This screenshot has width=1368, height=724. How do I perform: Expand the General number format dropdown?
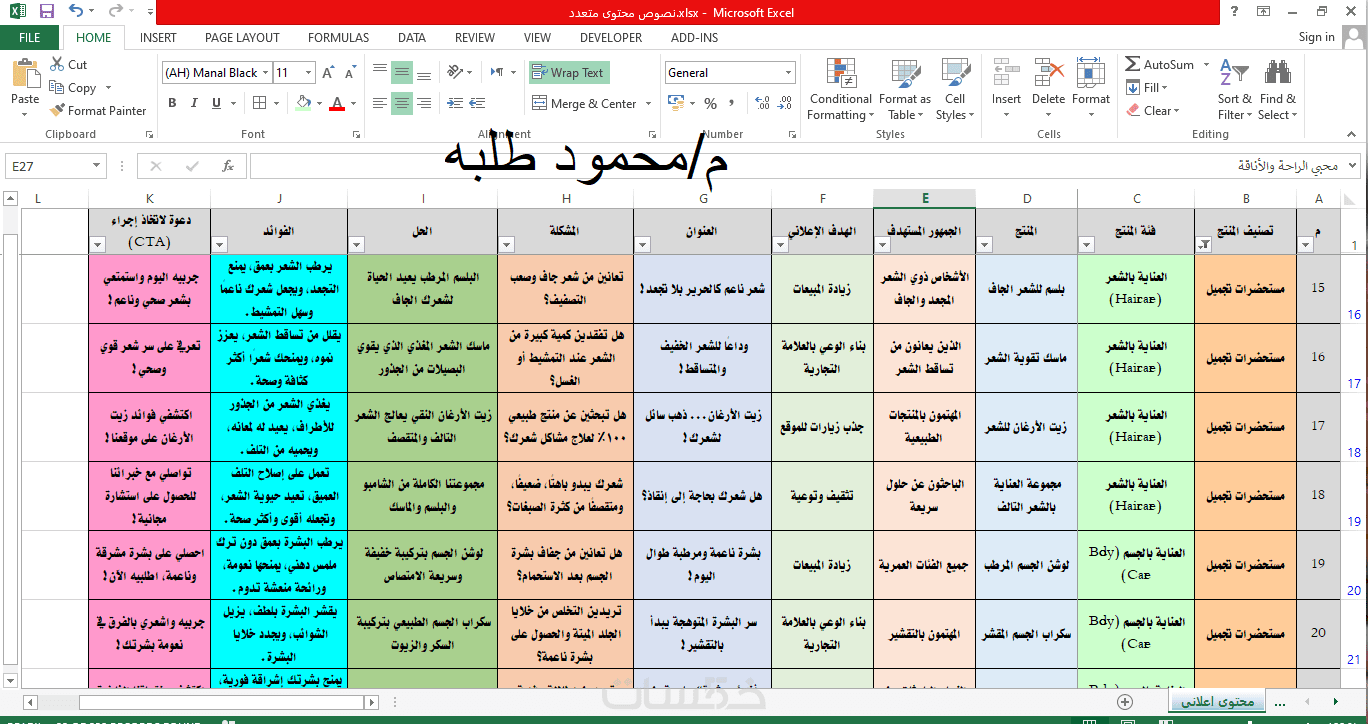tap(788, 73)
